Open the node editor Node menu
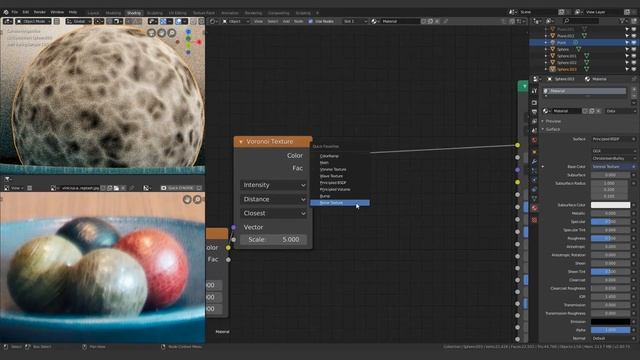Image resolution: width=640 pixels, height=360 pixels. (298, 21)
